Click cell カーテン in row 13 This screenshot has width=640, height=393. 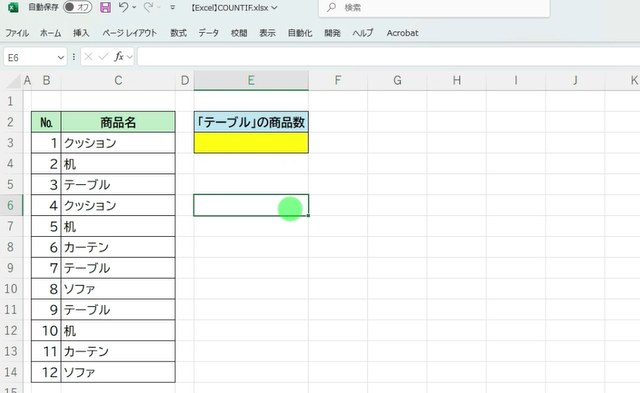[x=118, y=351]
